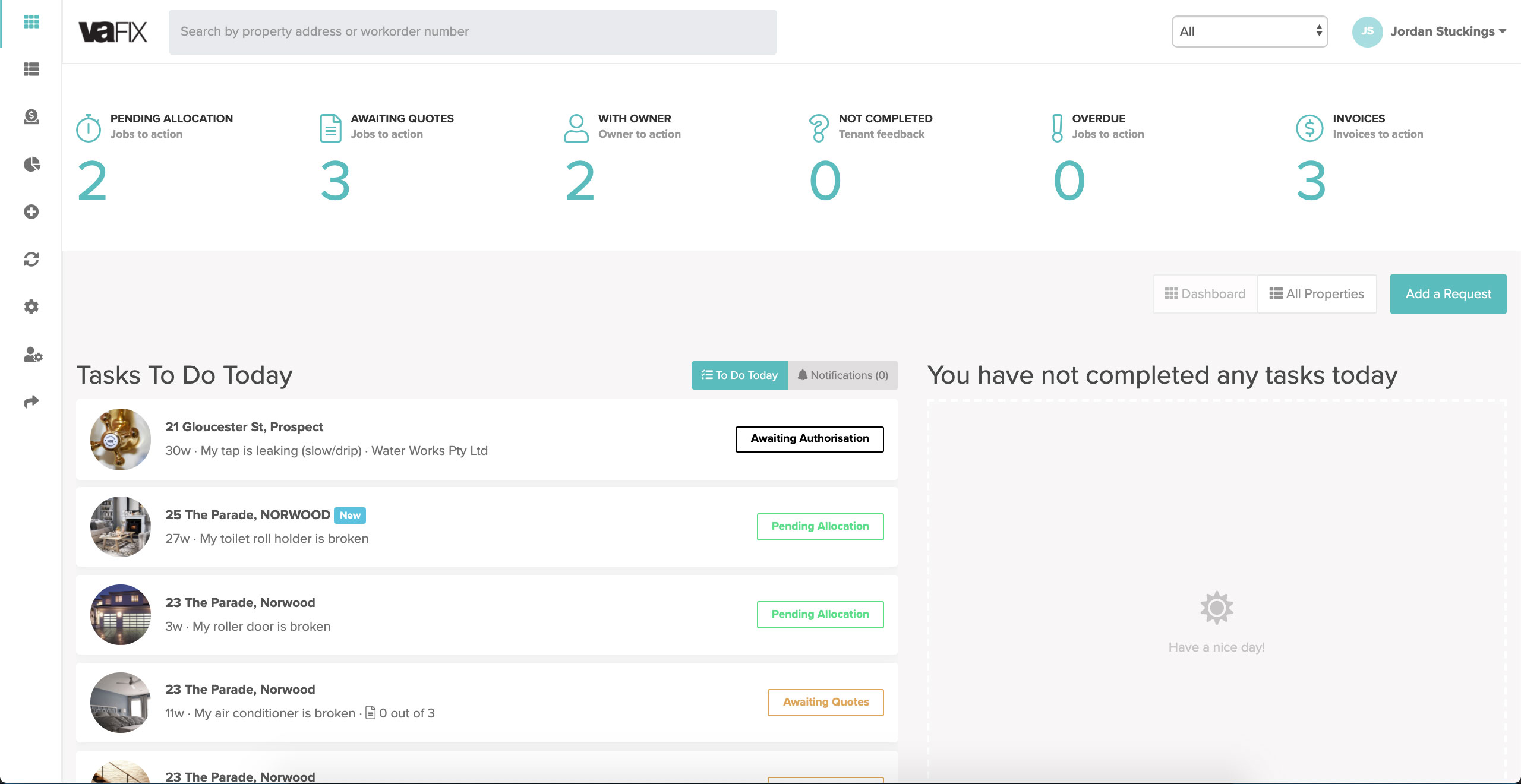Screen dimensions: 1521x784
Task: Open the 25 The Parade, NORWOOD job
Action: pyautogui.click(x=248, y=515)
